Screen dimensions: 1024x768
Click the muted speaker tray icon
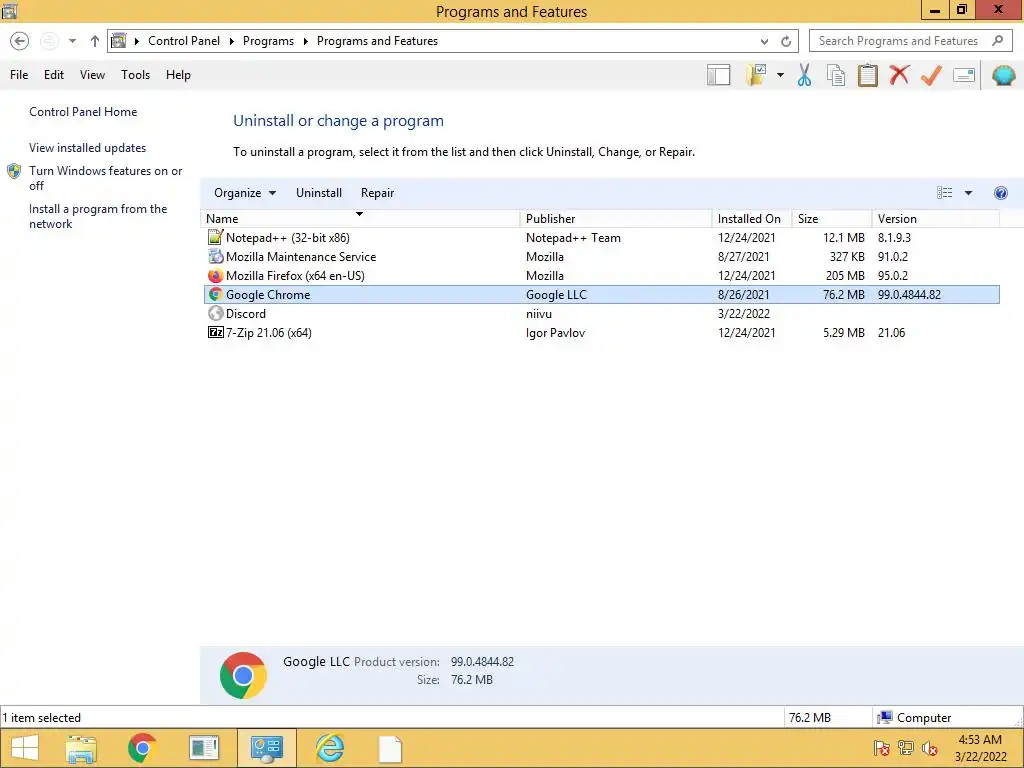pyautogui.click(x=929, y=748)
